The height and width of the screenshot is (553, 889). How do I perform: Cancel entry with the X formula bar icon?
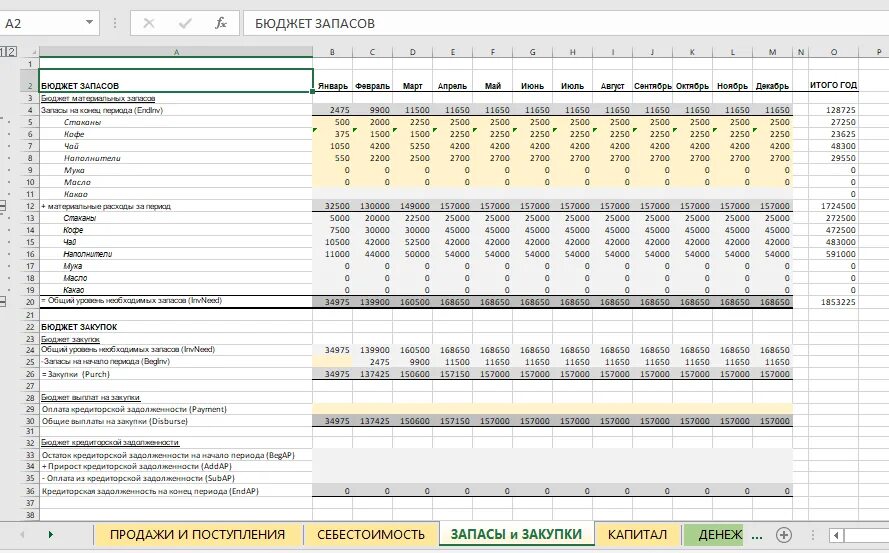pos(149,23)
